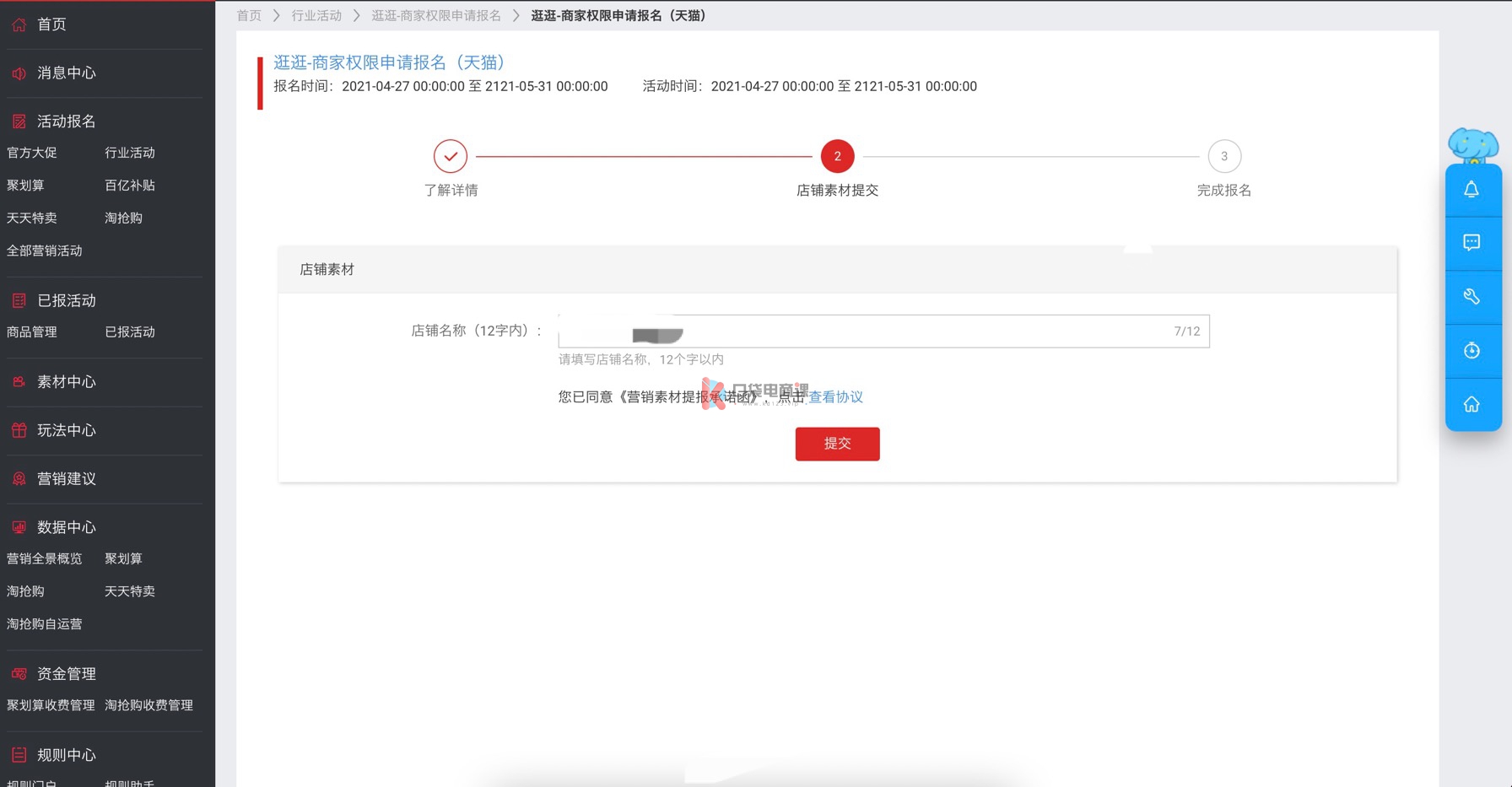Click the document icon beside 规则中心

19,755
